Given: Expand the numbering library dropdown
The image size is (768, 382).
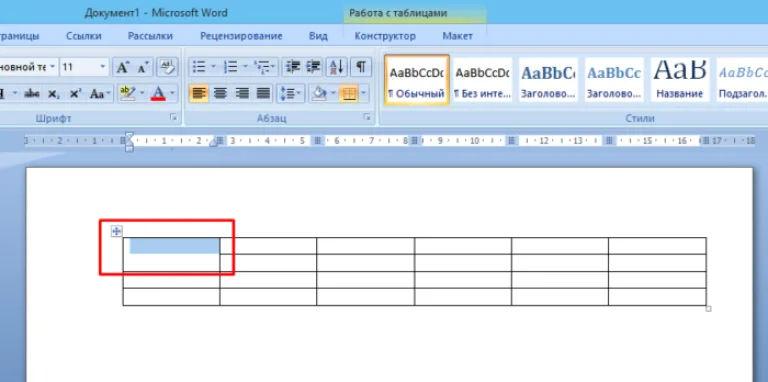Looking at the screenshot, I should 245,67.
